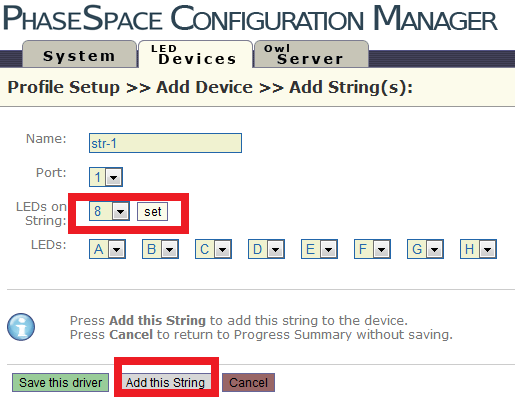Select the LED Devices tab
This screenshot has height=408, width=515.
click(x=196, y=55)
